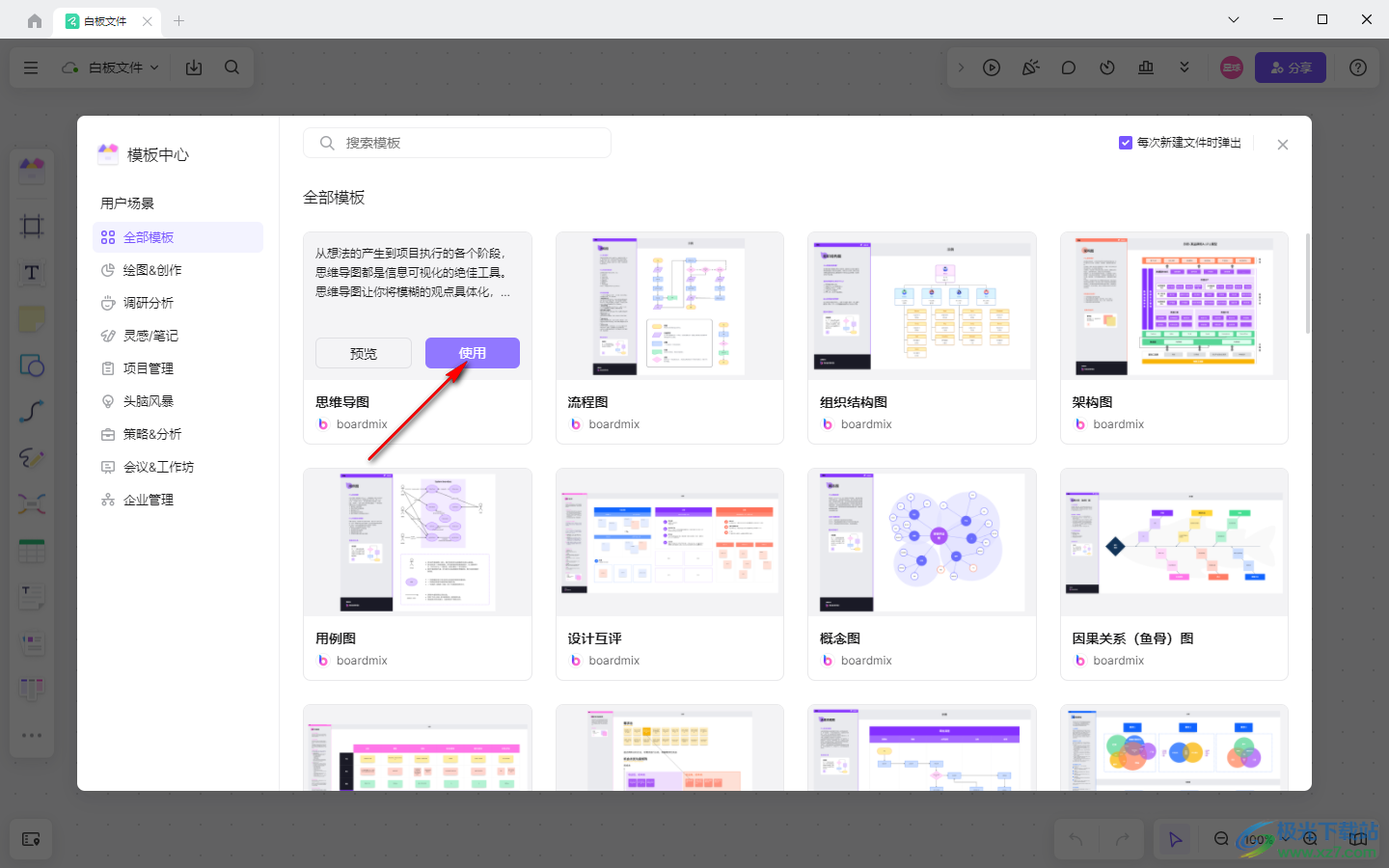Click the undo arrow in bottom toolbar
Viewport: 1389px width, 868px height.
pyautogui.click(x=1076, y=839)
